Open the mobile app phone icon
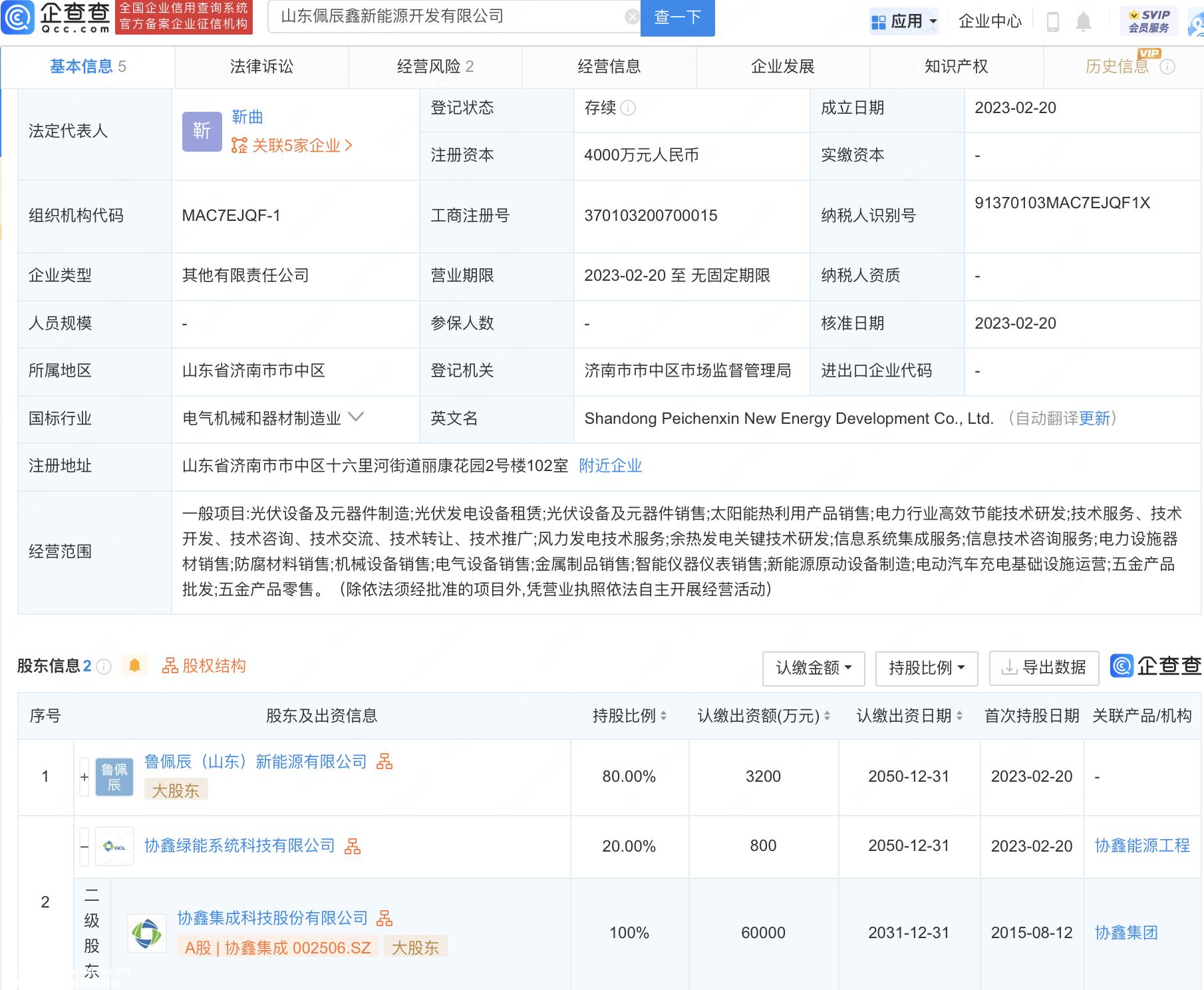 tap(1052, 22)
